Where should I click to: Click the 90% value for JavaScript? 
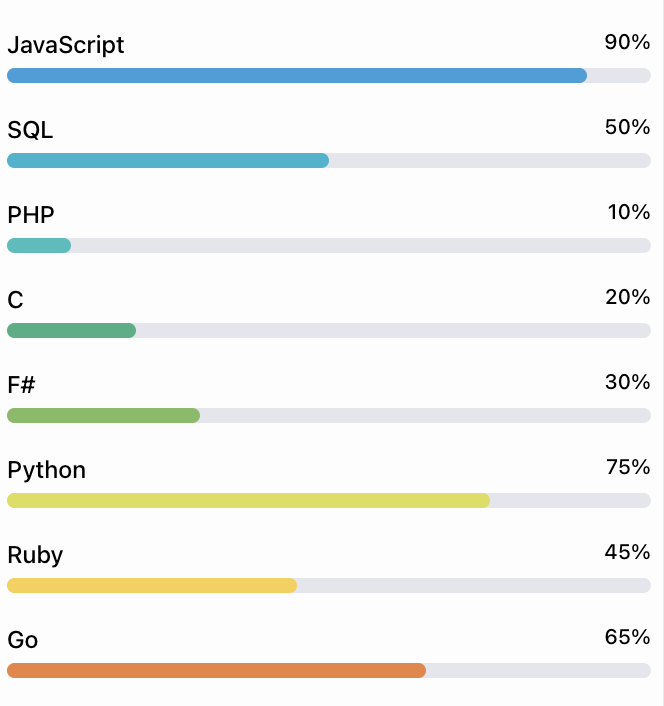[x=627, y=43]
